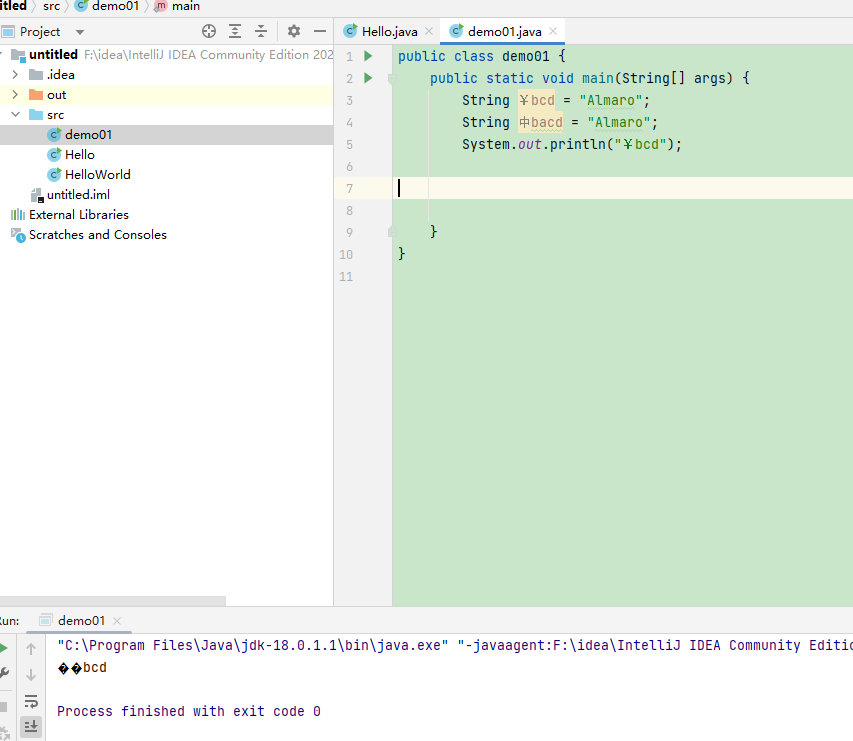Expand the out folder
The image size is (853, 741).
15,95
